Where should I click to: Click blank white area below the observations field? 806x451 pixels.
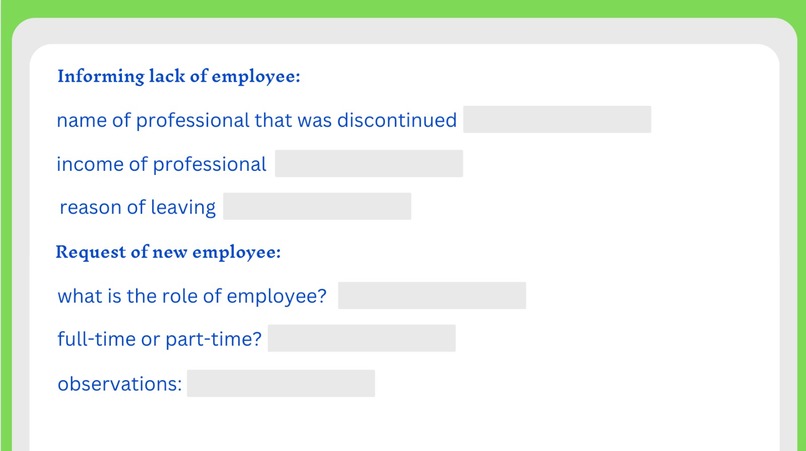point(401,424)
